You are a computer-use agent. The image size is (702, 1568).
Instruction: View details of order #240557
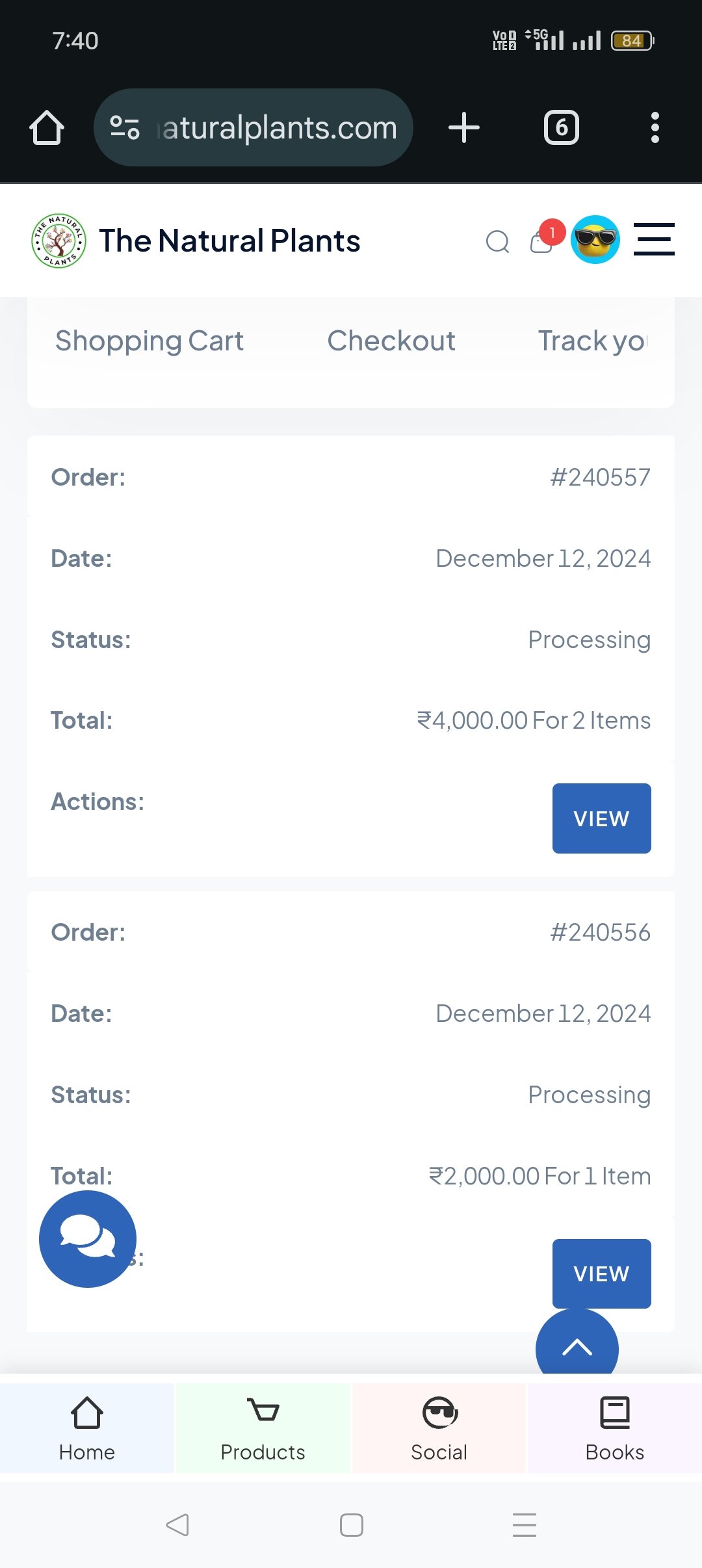(601, 818)
